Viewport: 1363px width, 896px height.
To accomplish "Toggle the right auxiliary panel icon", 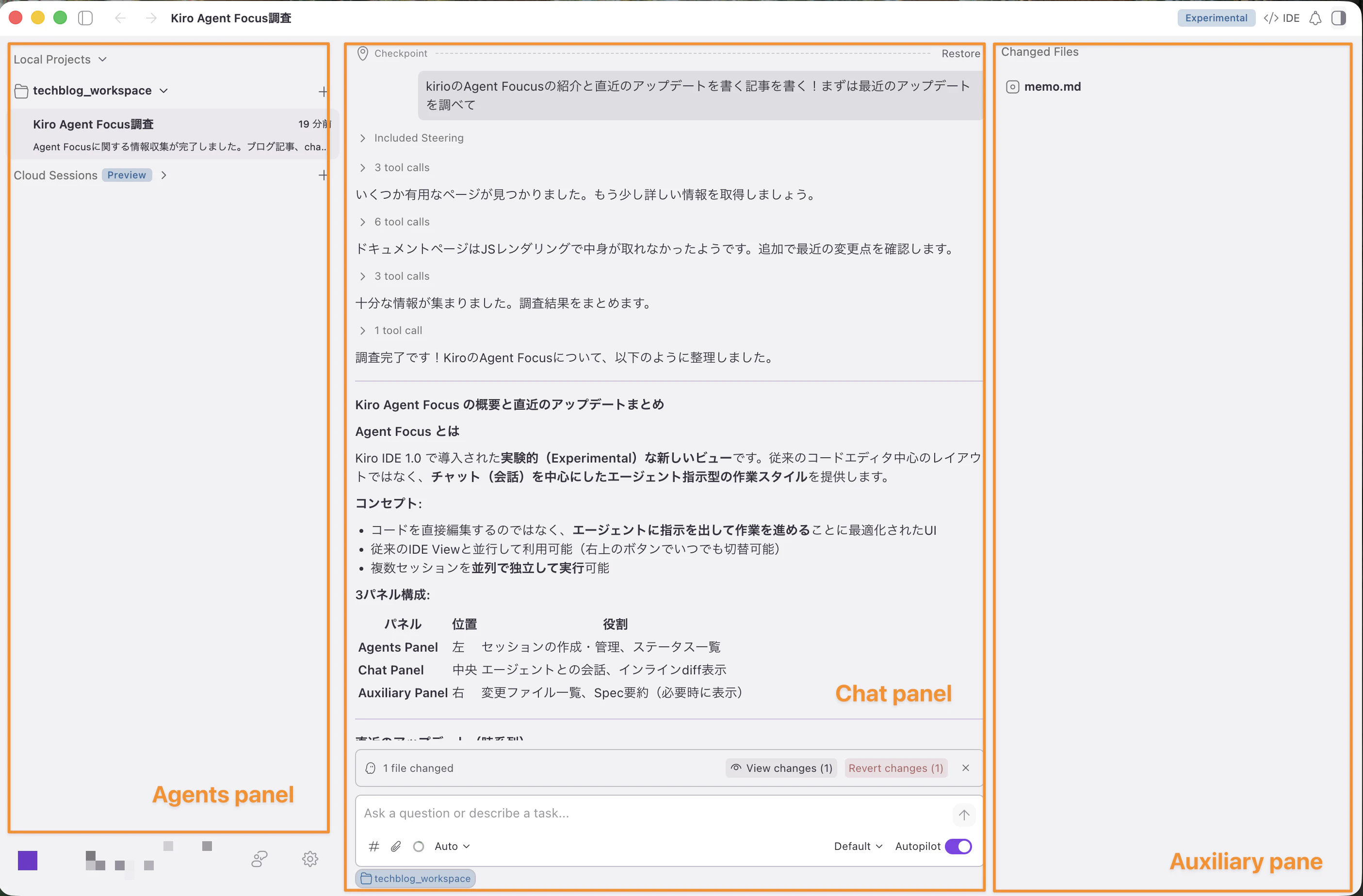I will pos(1338,18).
